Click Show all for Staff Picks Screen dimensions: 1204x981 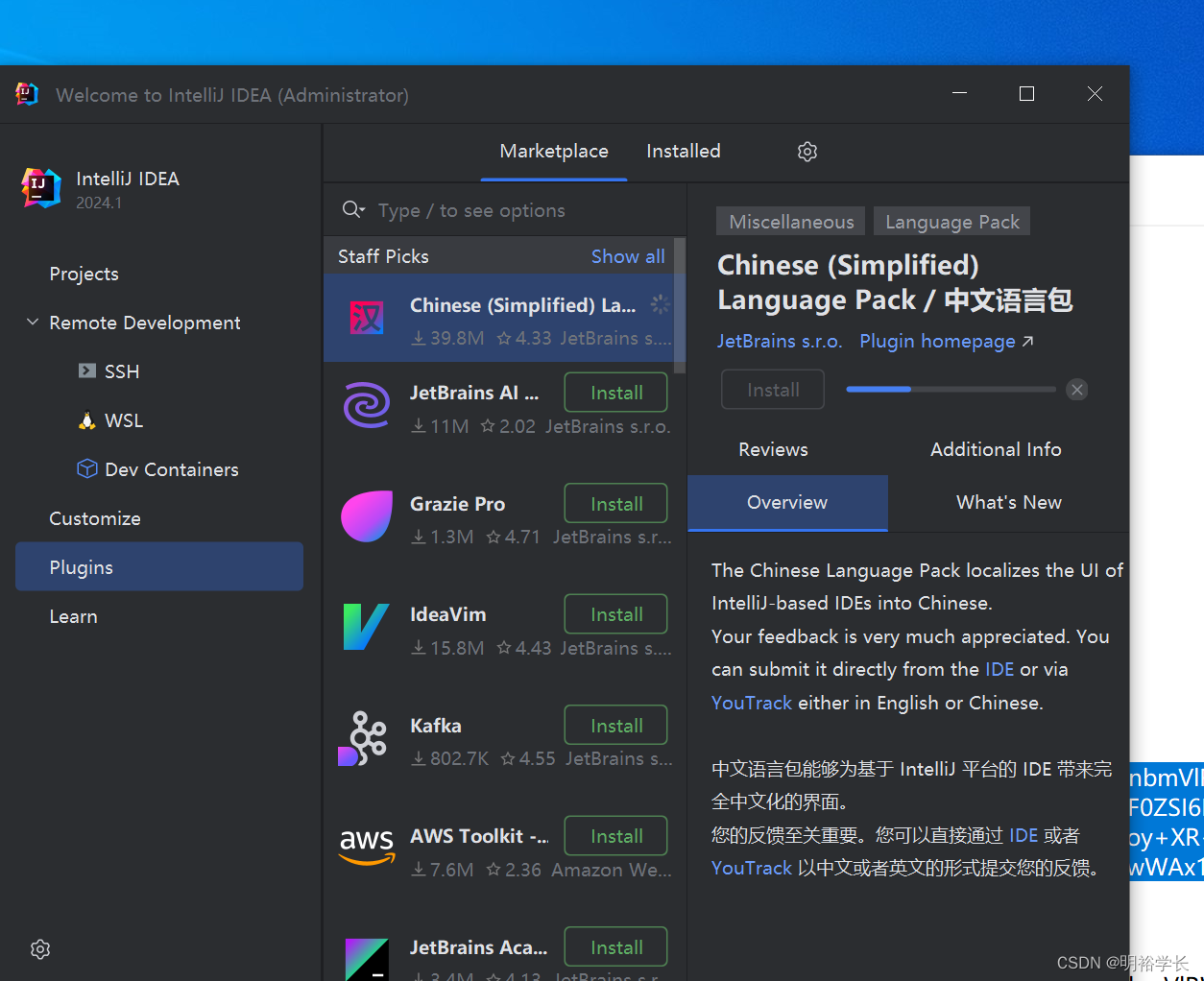coord(628,256)
